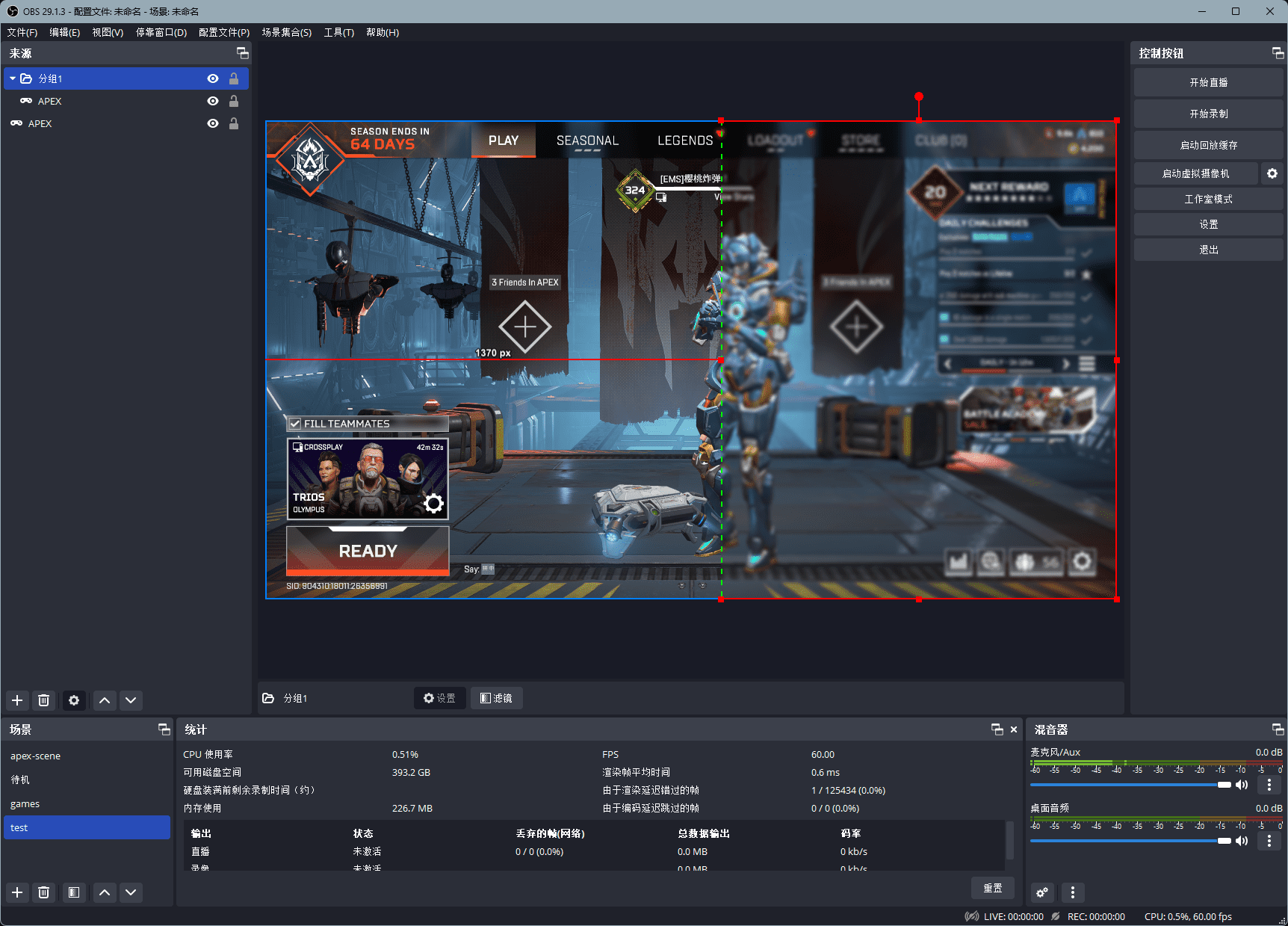Screen dimensions: 1288x926
Task: Click 开始直播 to start streaming
Action: (1208, 82)
